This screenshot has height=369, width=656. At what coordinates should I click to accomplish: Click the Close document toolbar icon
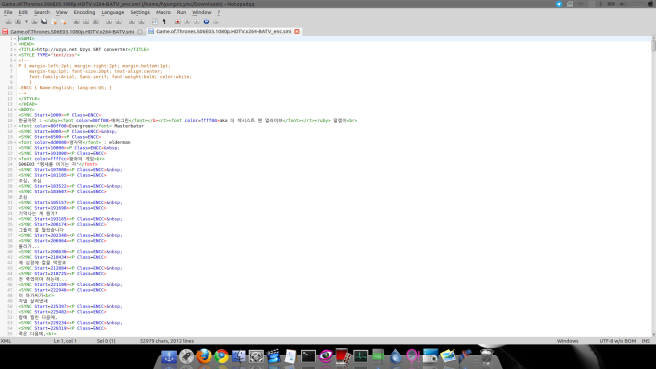pos(54,22)
